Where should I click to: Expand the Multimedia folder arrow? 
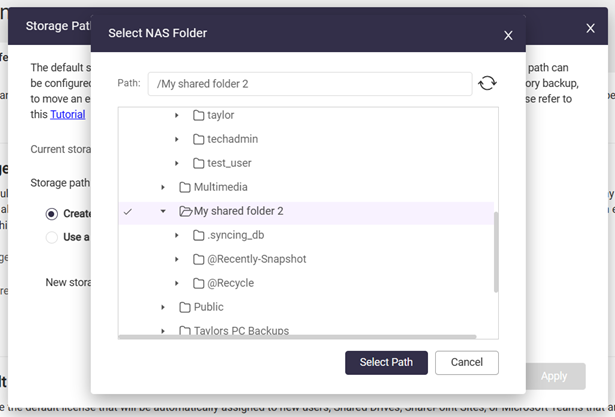point(163,187)
